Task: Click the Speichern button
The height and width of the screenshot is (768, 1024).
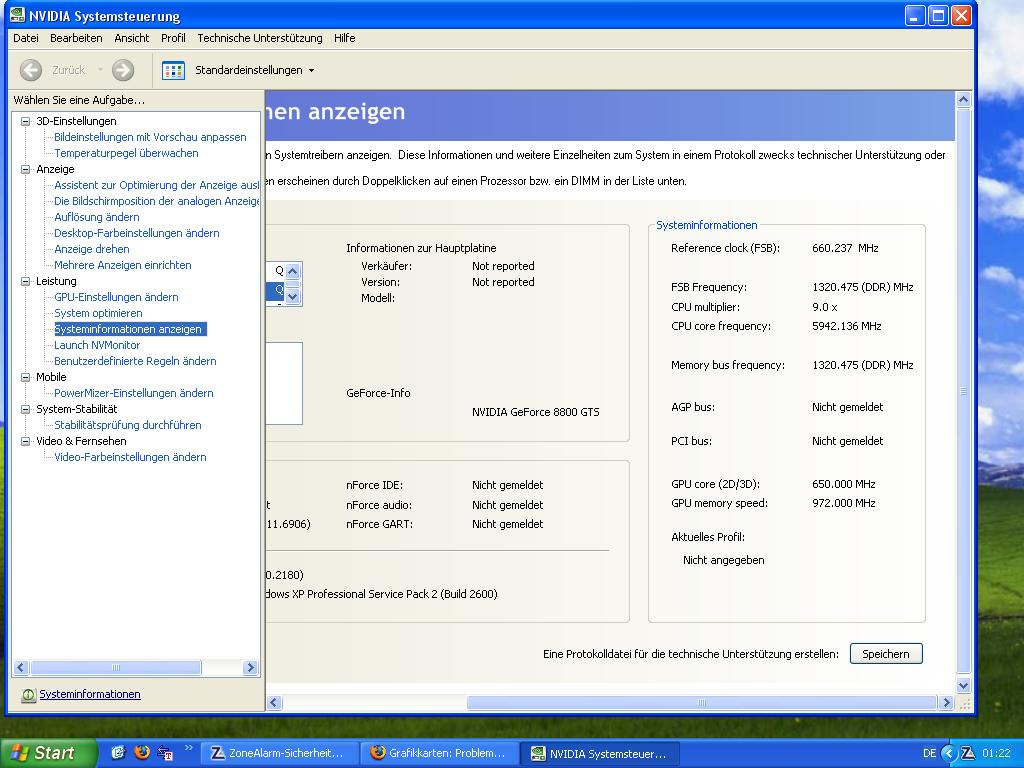Action: (886, 654)
